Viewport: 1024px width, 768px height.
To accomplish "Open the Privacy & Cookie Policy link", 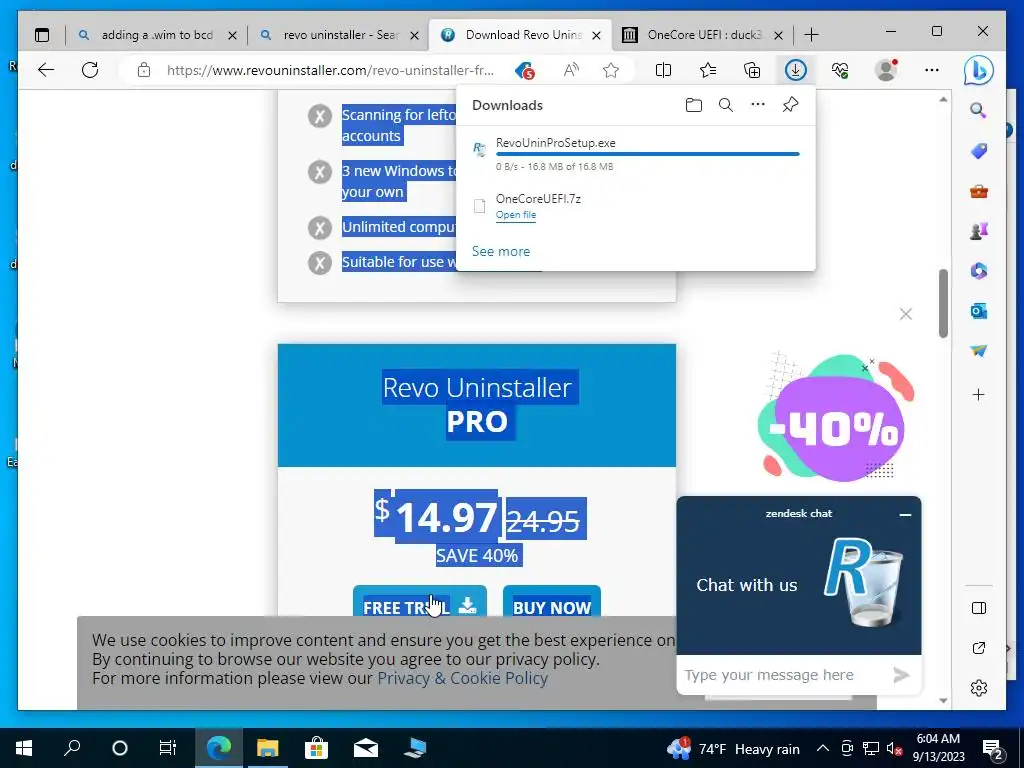I will point(462,678).
